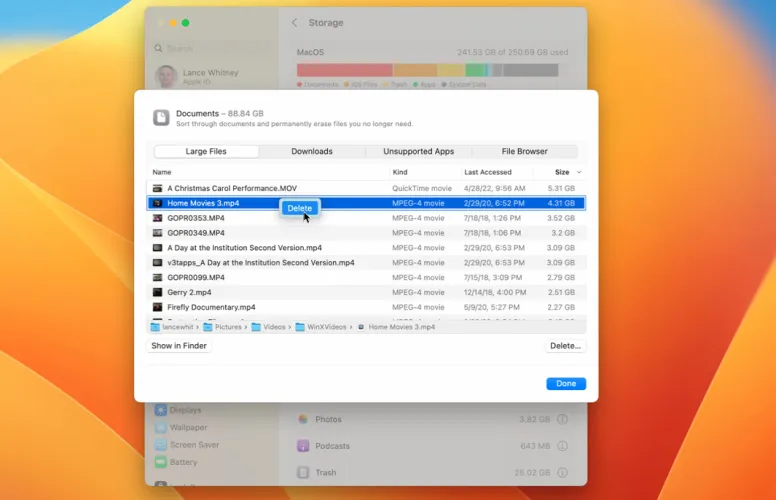Toggle sort order with the Size column chevron
Screen dimensions: 776x500
579,172
